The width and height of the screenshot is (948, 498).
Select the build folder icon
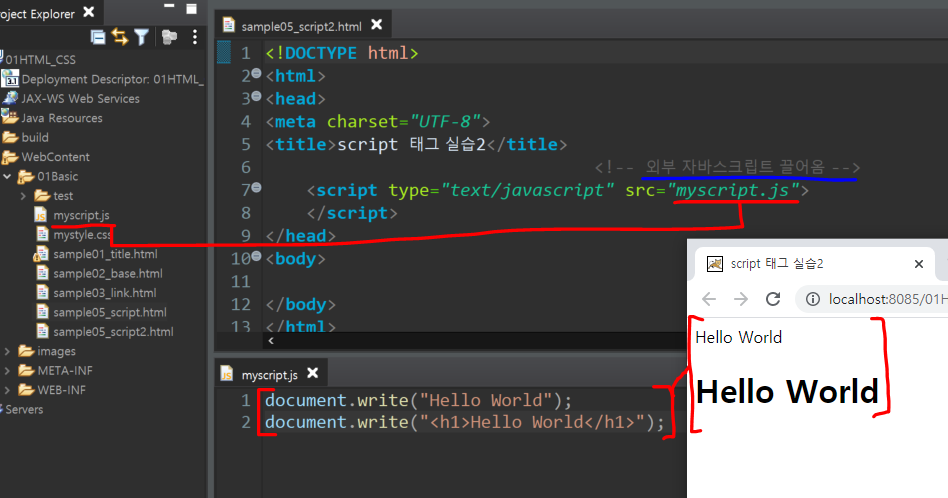(10, 137)
